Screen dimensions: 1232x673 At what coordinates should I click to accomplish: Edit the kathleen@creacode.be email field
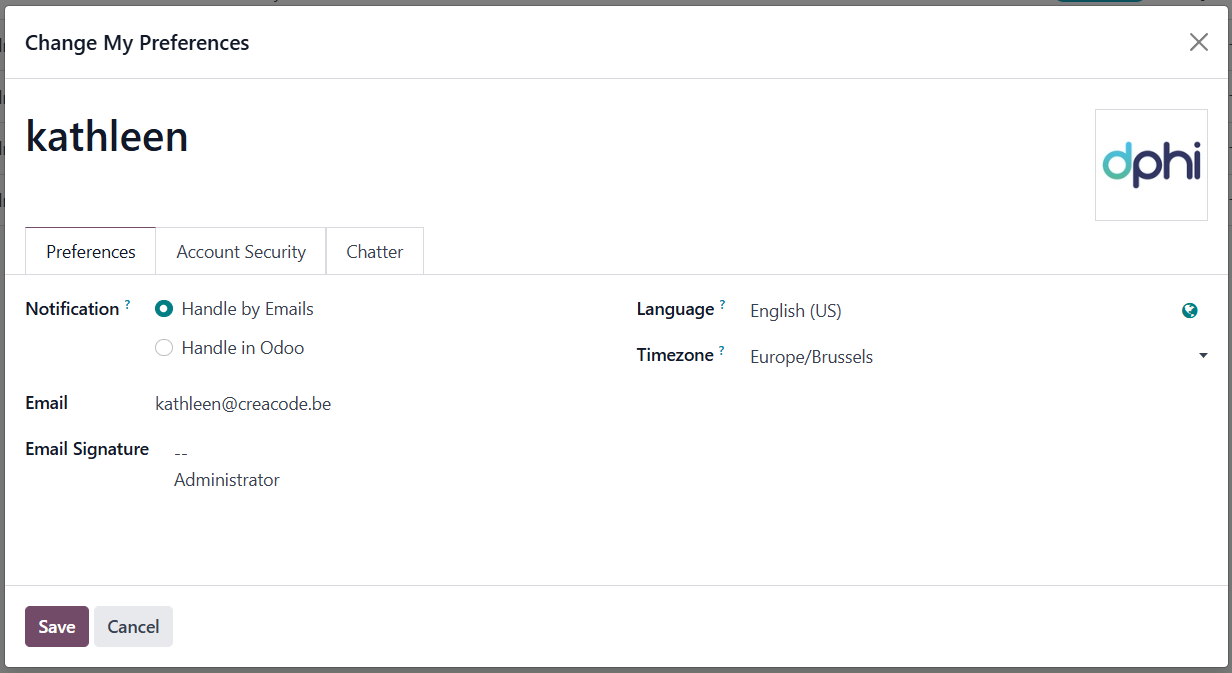(x=243, y=403)
